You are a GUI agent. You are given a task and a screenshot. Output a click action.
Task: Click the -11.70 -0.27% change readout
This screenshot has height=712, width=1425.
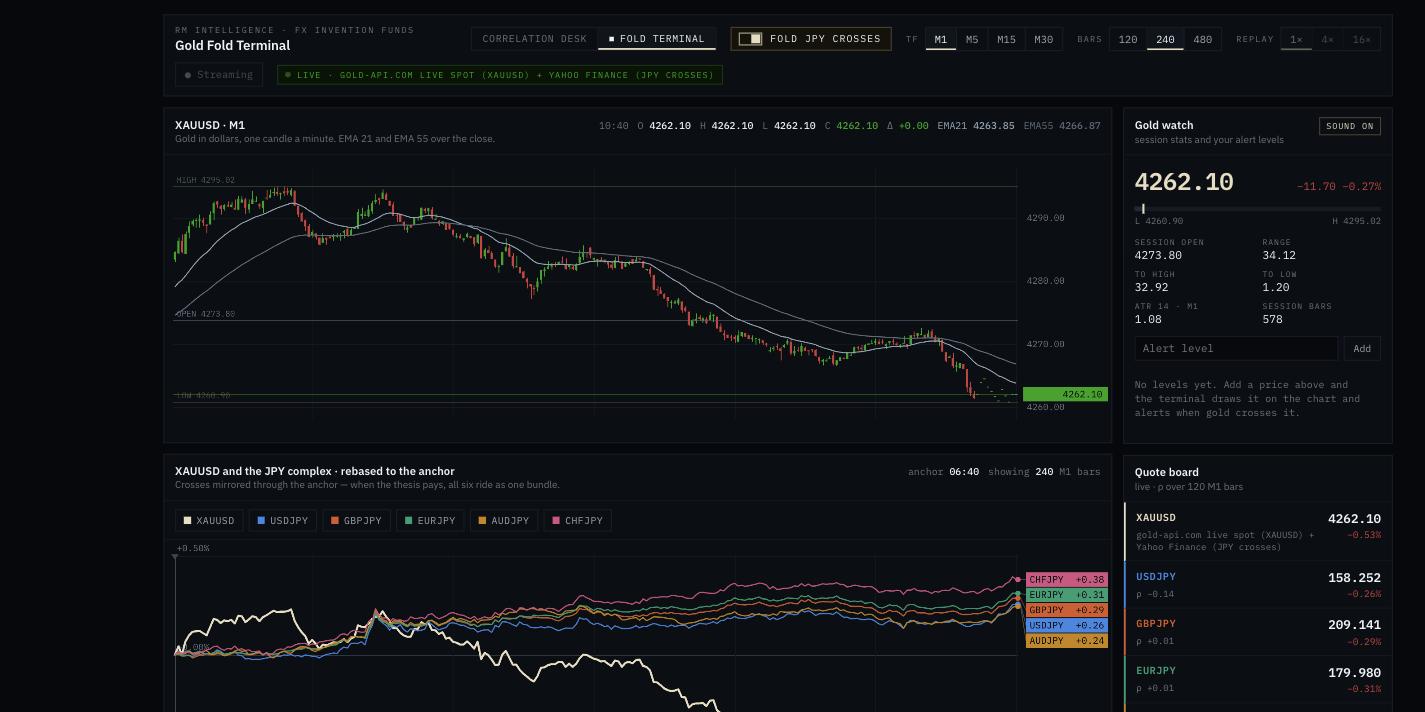click(1338, 187)
